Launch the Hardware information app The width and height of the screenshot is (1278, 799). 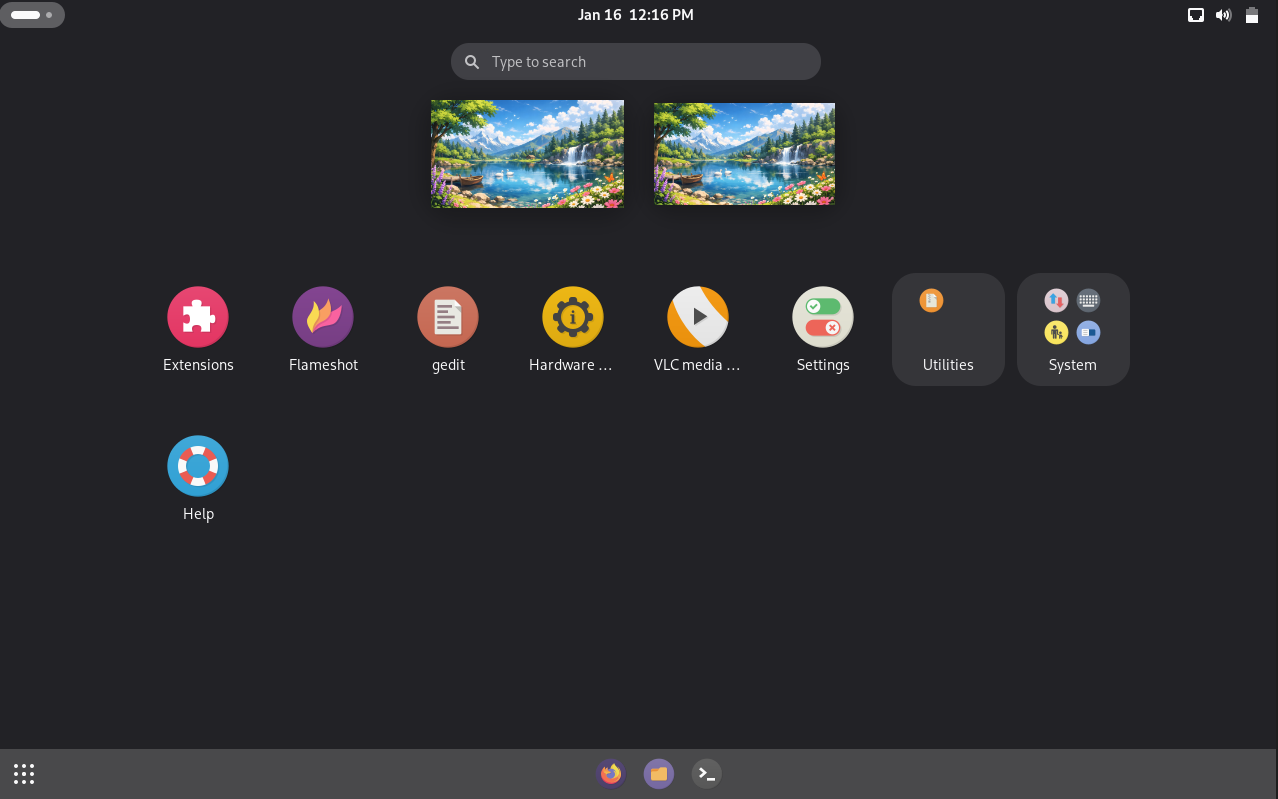click(573, 316)
